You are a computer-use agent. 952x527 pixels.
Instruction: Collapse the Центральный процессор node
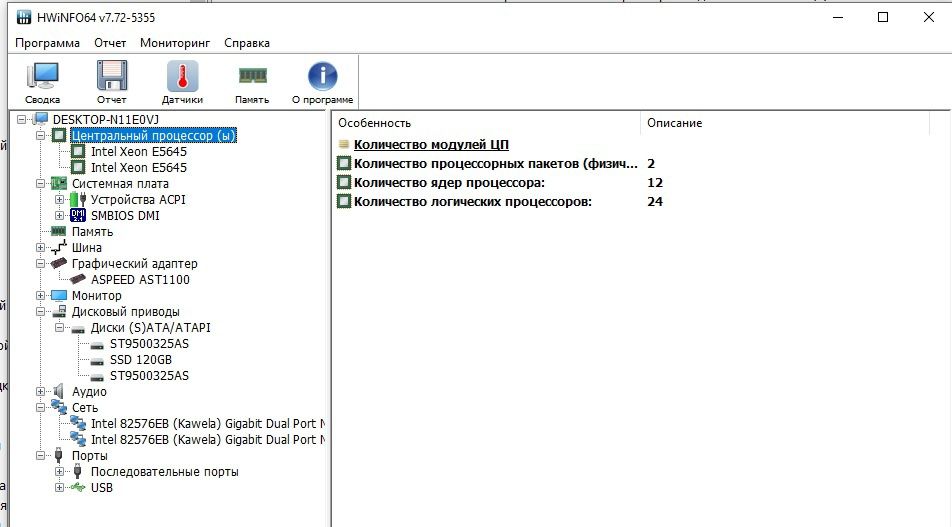40,135
